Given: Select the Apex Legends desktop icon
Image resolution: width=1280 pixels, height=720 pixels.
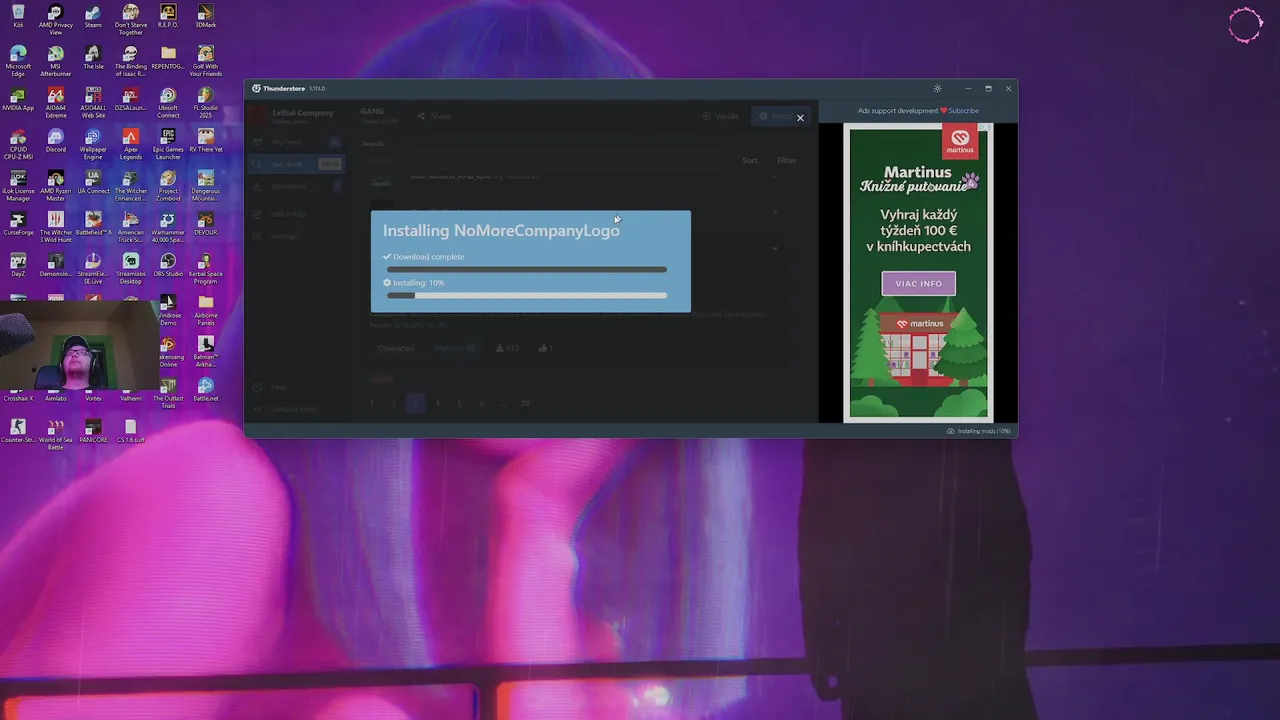Looking at the screenshot, I should [x=130, y=144].
